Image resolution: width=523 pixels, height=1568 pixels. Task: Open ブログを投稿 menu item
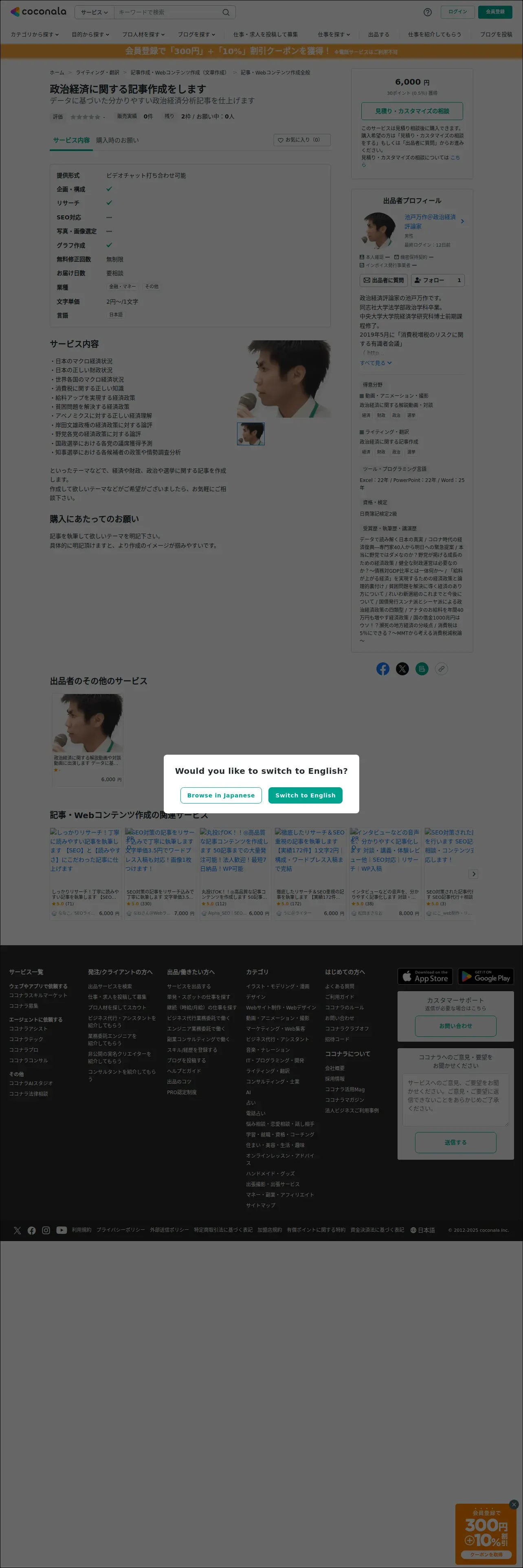(496, 35)
